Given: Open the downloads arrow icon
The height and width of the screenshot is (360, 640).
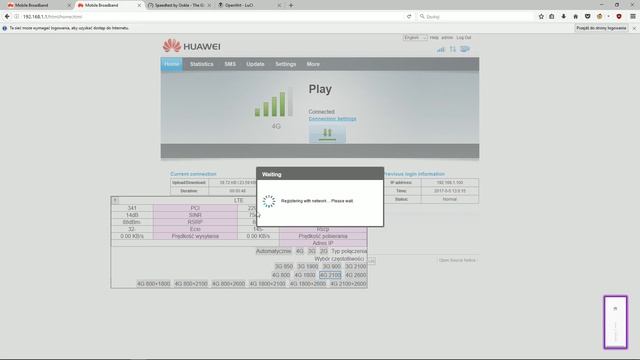Looking at the screenshot, I should tap(564, 16).
